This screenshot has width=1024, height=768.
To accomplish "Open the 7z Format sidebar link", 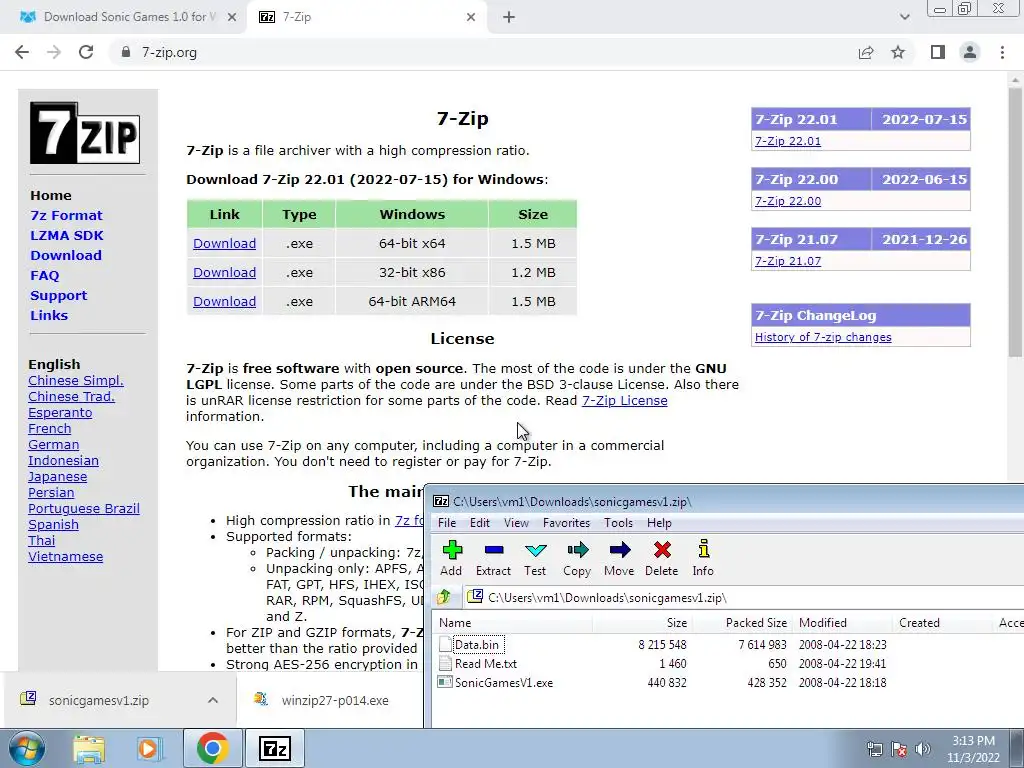I will coord(66,216).
